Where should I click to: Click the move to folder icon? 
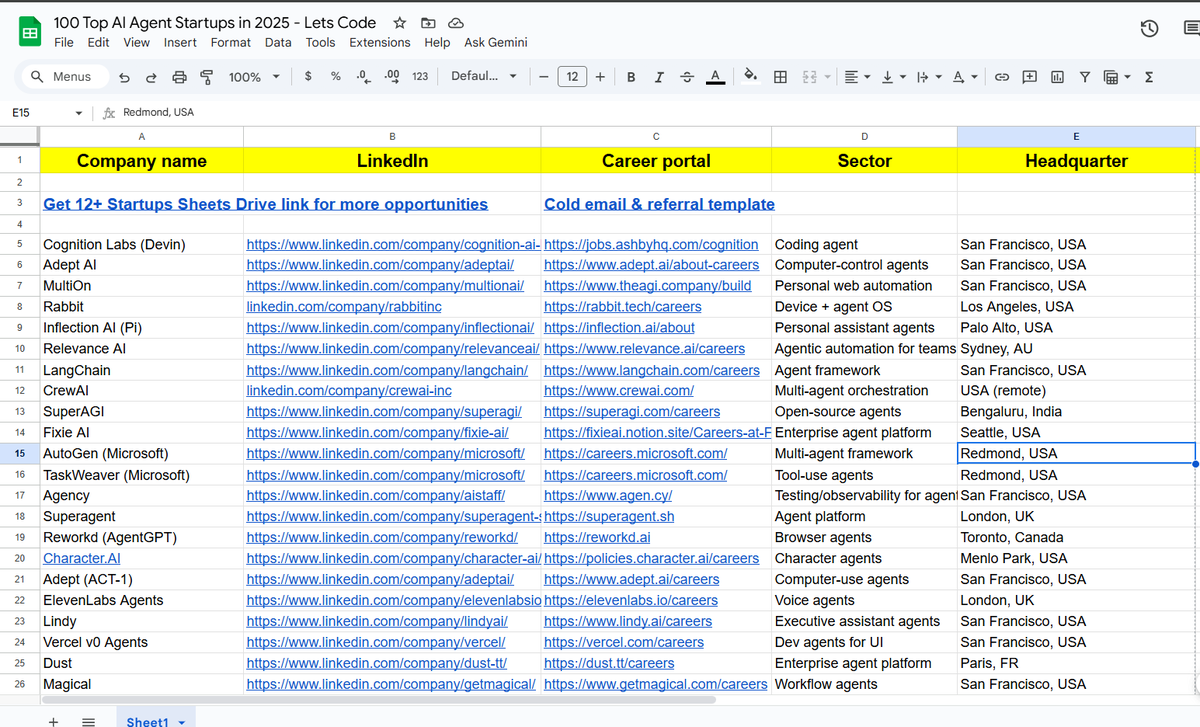(x=428, y=22)
